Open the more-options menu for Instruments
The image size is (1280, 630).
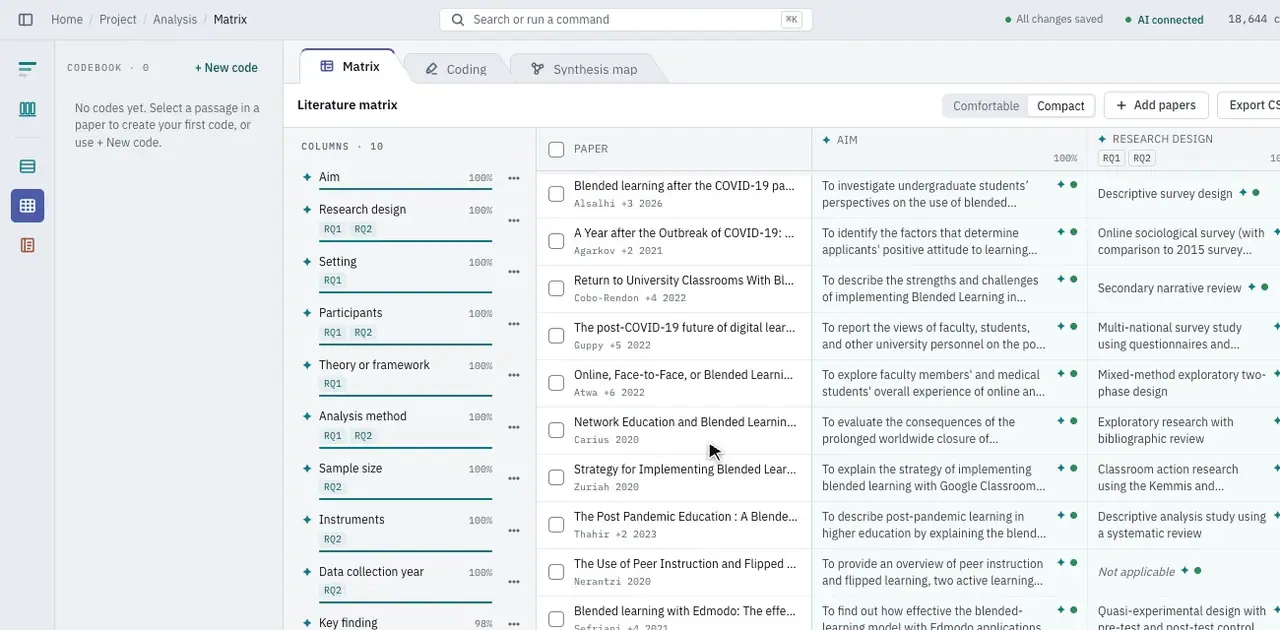(514, 530)
